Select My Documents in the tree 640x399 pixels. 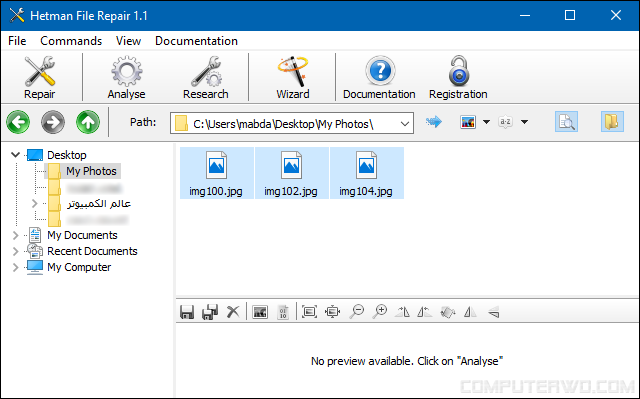(x=82, y=235)
